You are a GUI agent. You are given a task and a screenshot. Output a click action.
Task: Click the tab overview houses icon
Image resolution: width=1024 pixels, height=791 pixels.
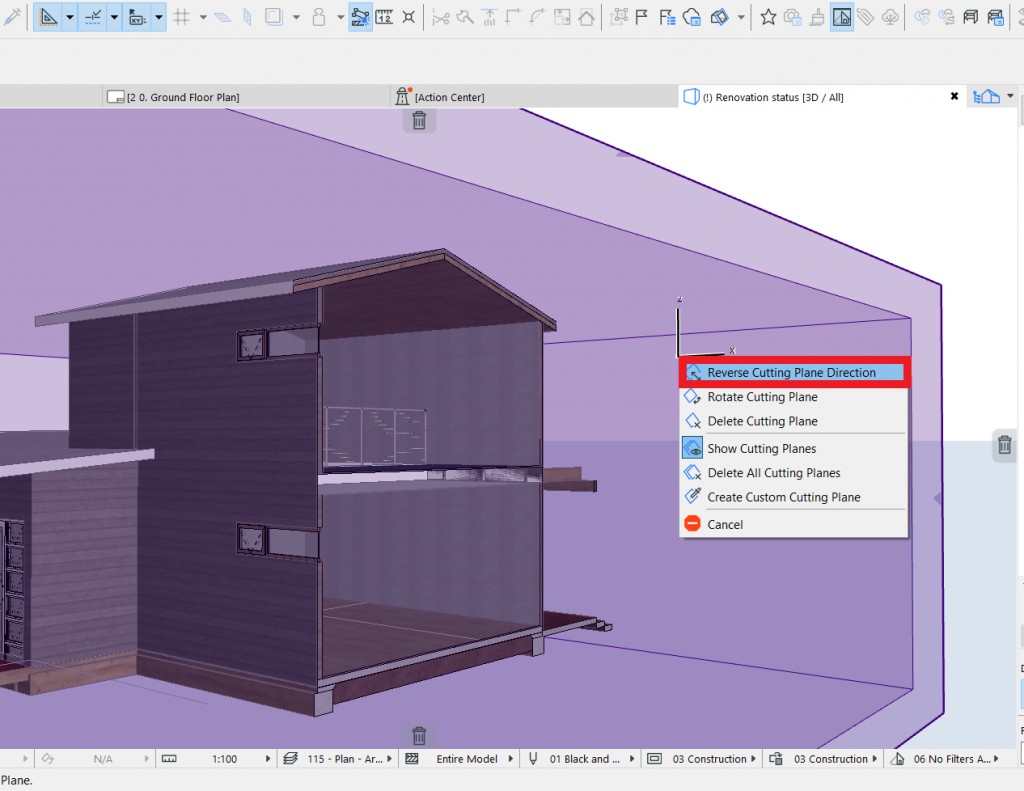986,97
